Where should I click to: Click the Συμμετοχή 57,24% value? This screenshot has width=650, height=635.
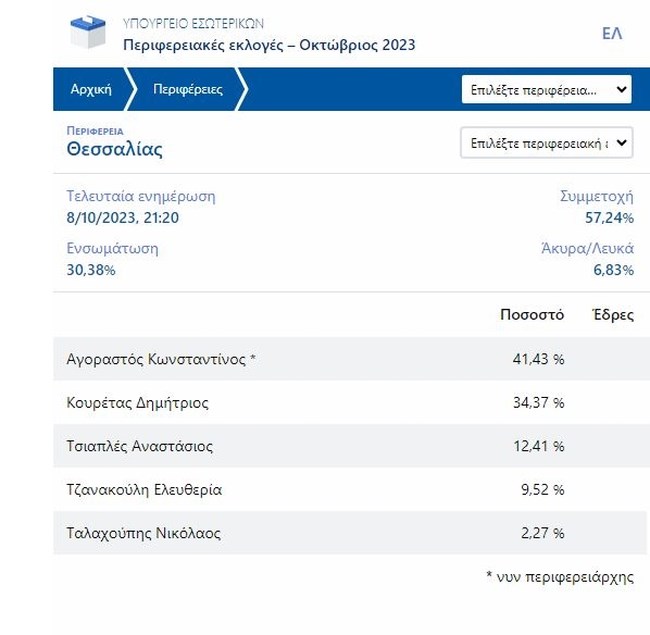click(x=609, y=217)
